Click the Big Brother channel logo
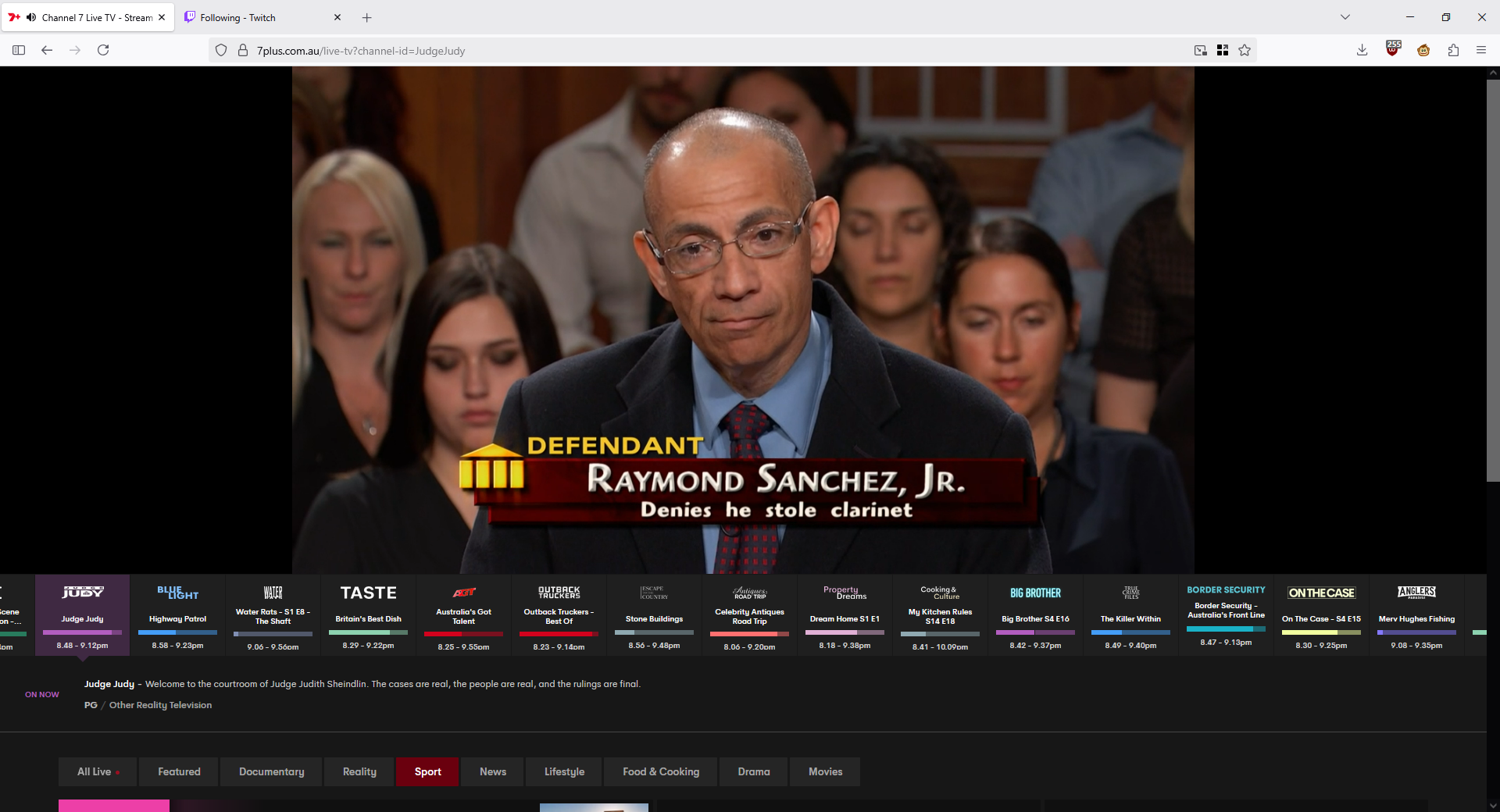 1036,593
